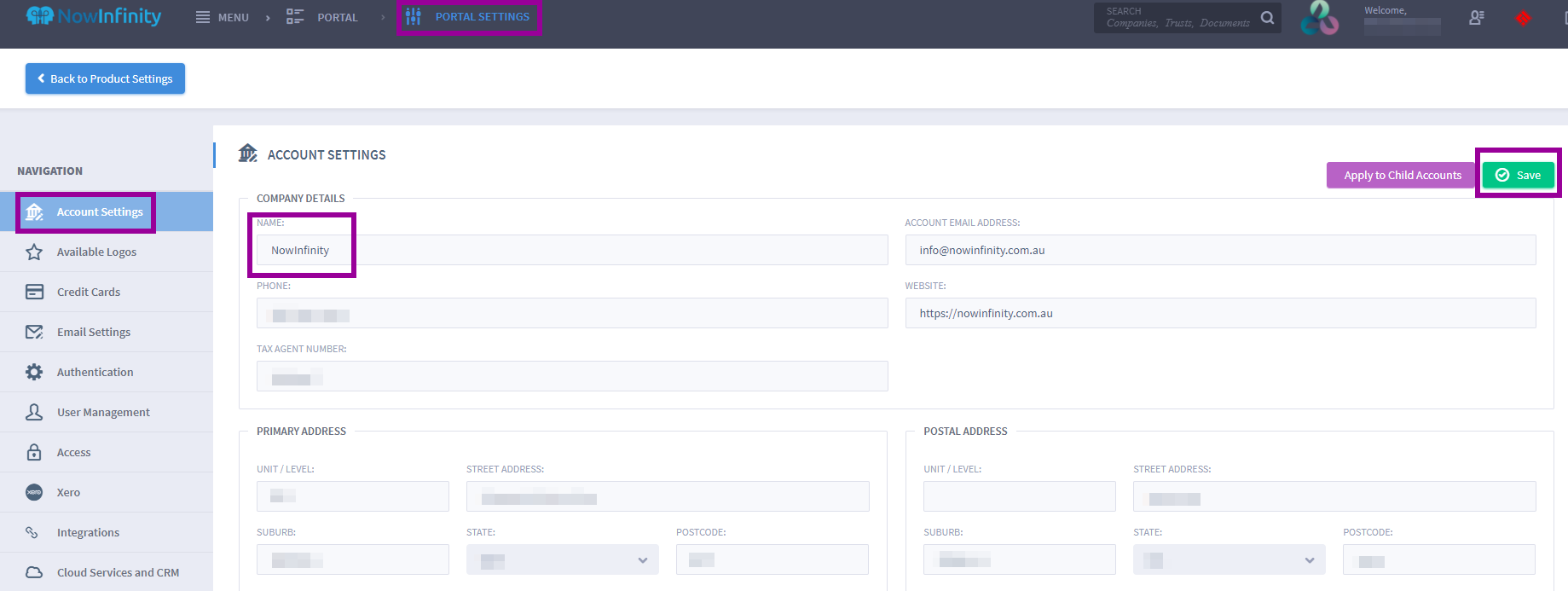1568x591 pixels.
Task: Click the red icon in top-right header
Action: tap(1523, 17)
